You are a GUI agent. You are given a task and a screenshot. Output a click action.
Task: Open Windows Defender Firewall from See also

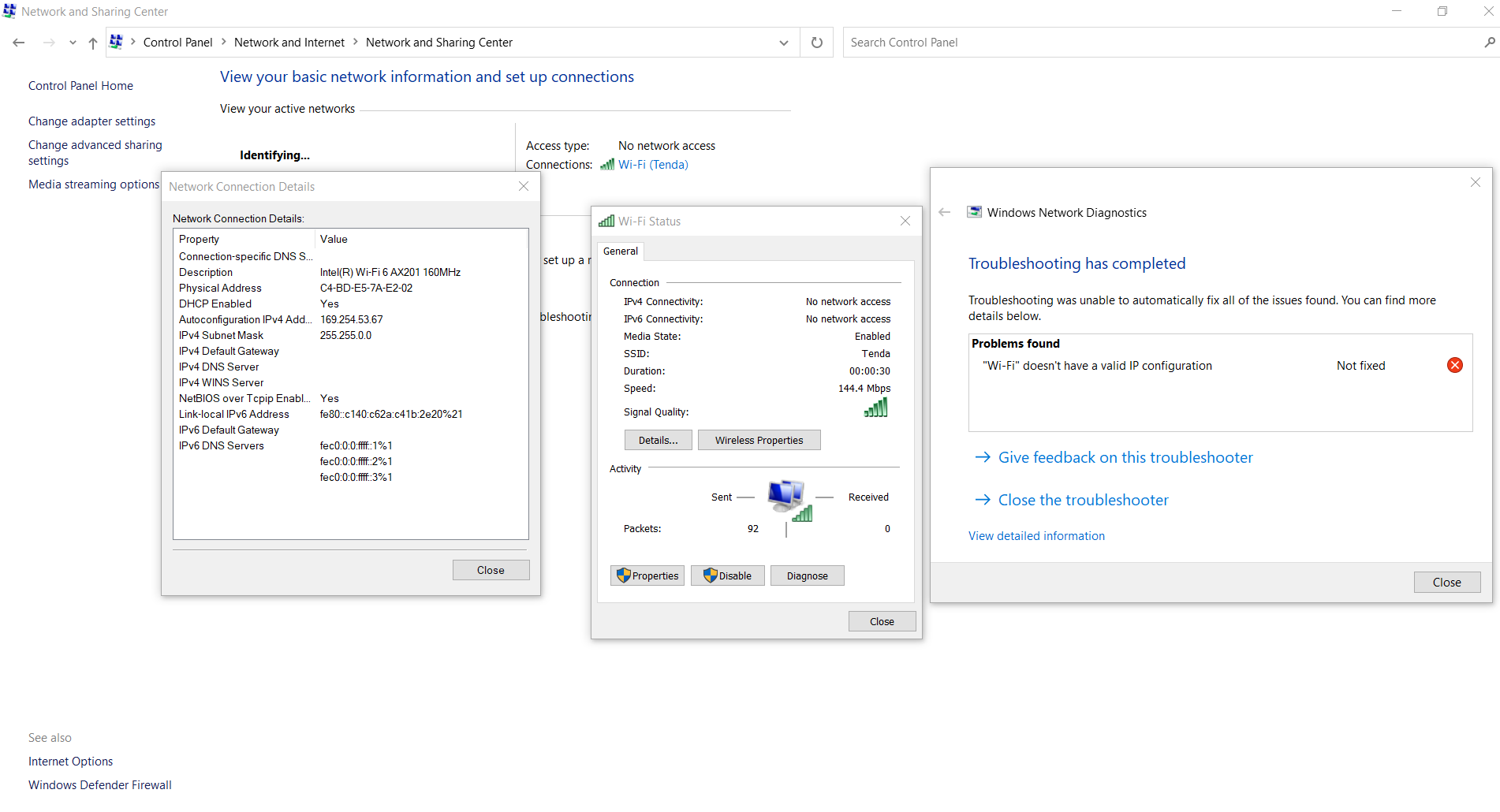click(x=99, y=784)
